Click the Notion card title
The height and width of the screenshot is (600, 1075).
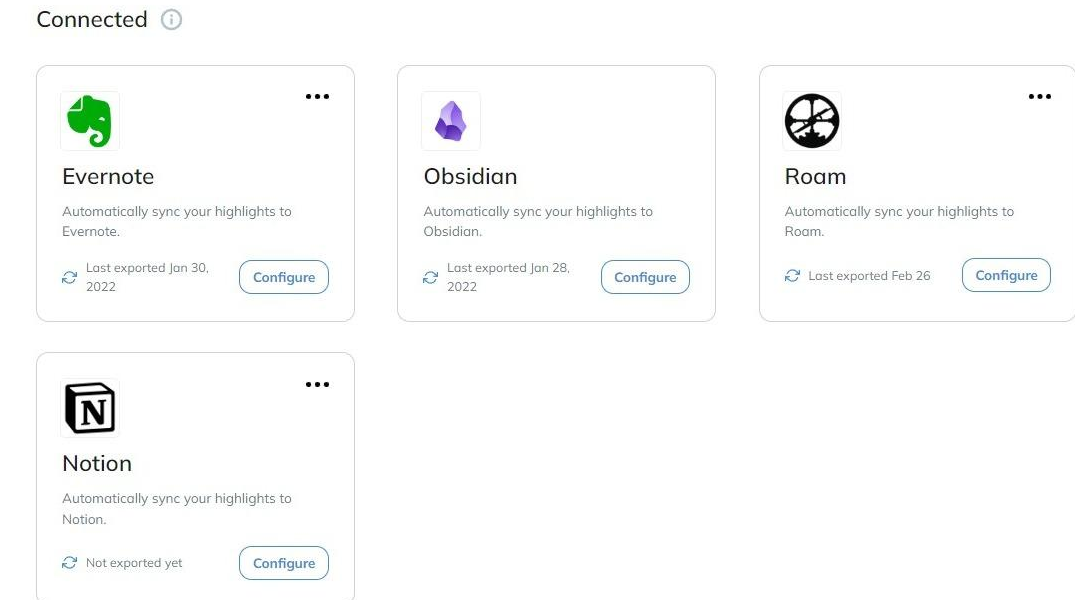point(97,464)
